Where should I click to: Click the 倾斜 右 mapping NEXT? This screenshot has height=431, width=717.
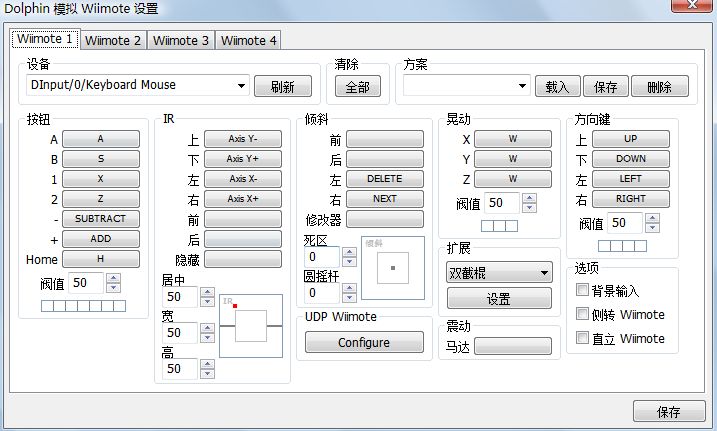pyautogui.click(x=385, y=199)
